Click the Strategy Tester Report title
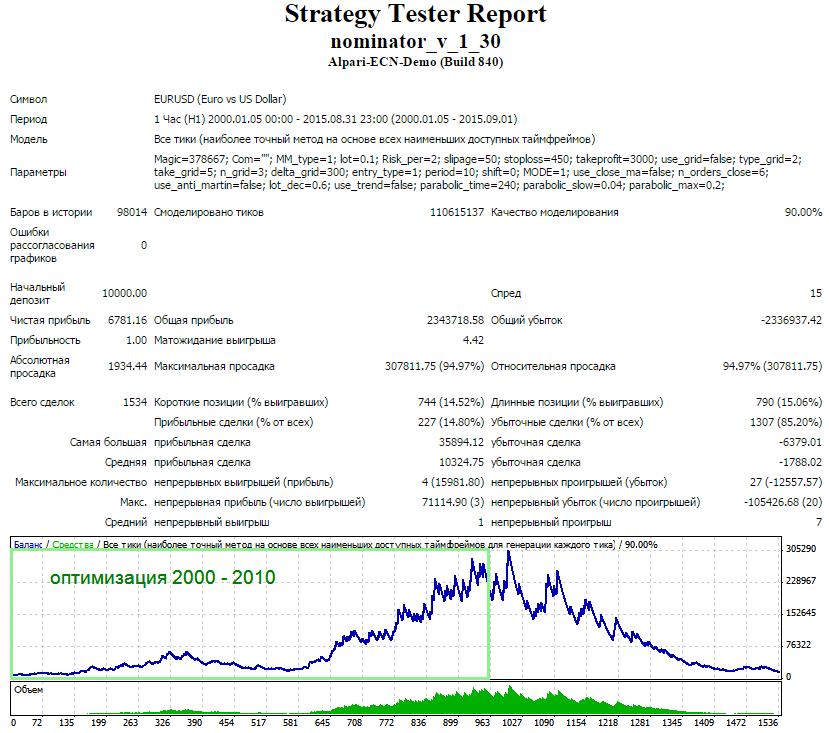The width and height of the screenshot is (829, 733). pyautogui.click(x=416, y=14)
